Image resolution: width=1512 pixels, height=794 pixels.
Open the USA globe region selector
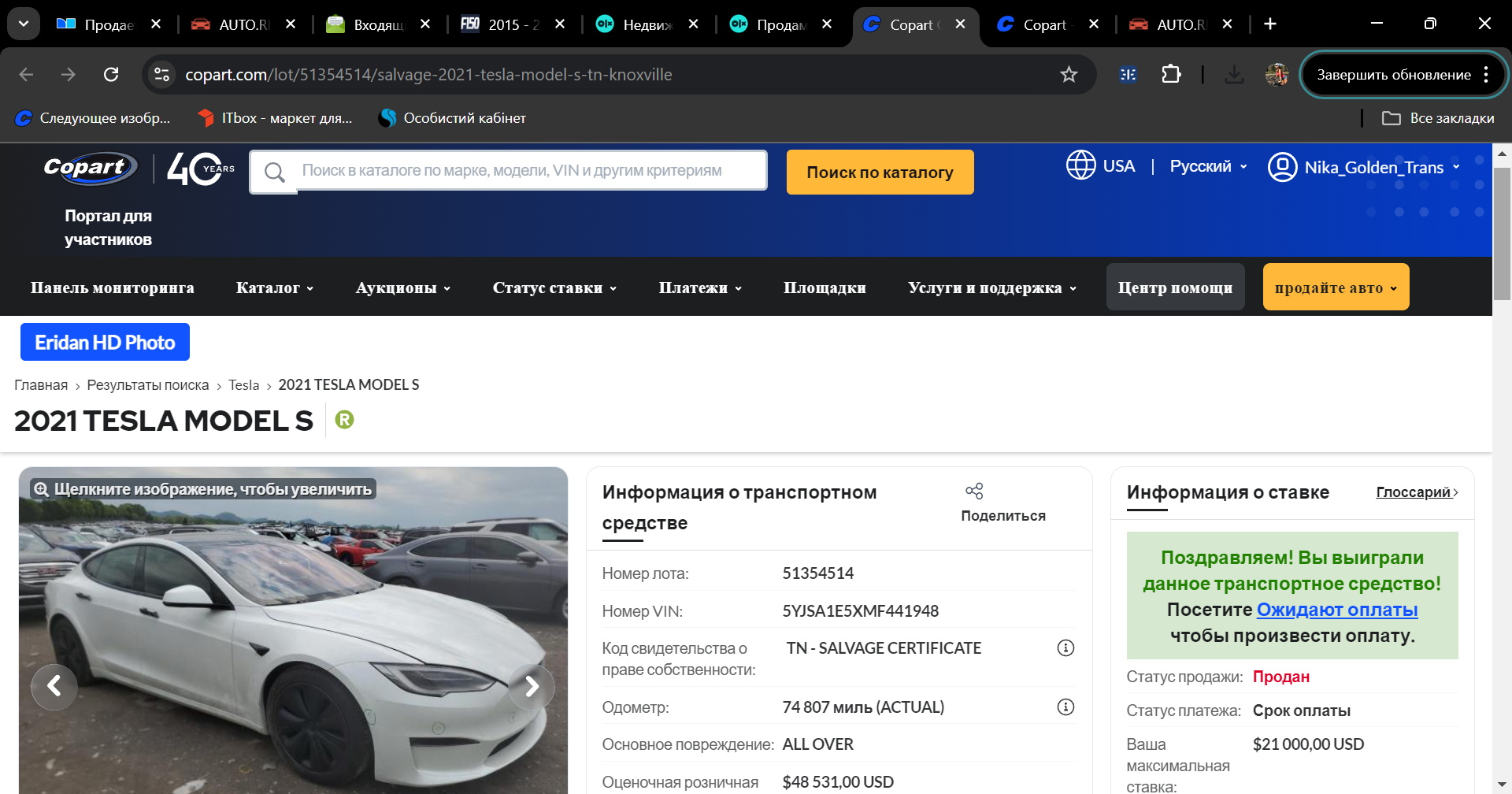1100,166
